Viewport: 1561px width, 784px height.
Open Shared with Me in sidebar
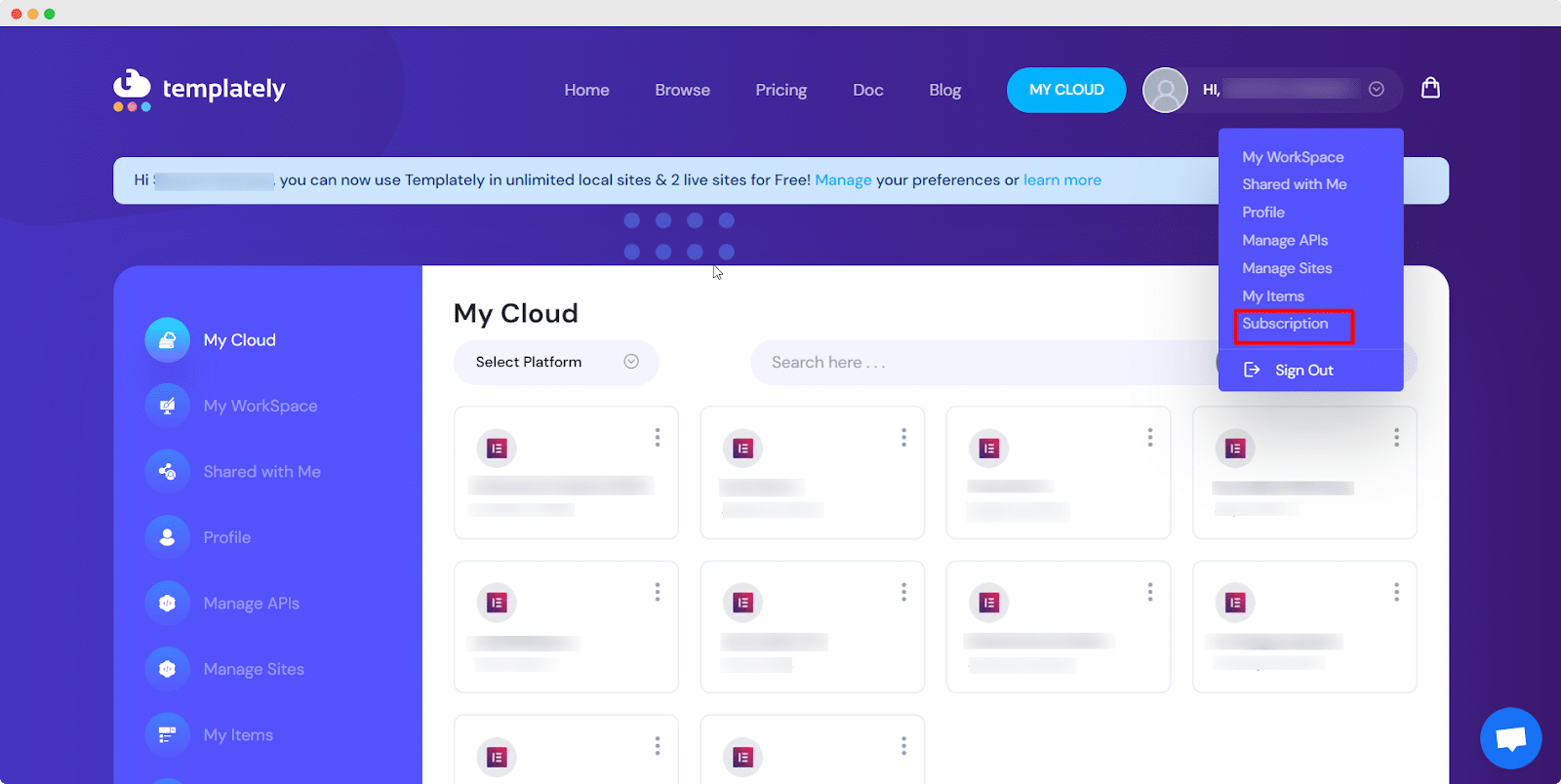coord(261,472)
